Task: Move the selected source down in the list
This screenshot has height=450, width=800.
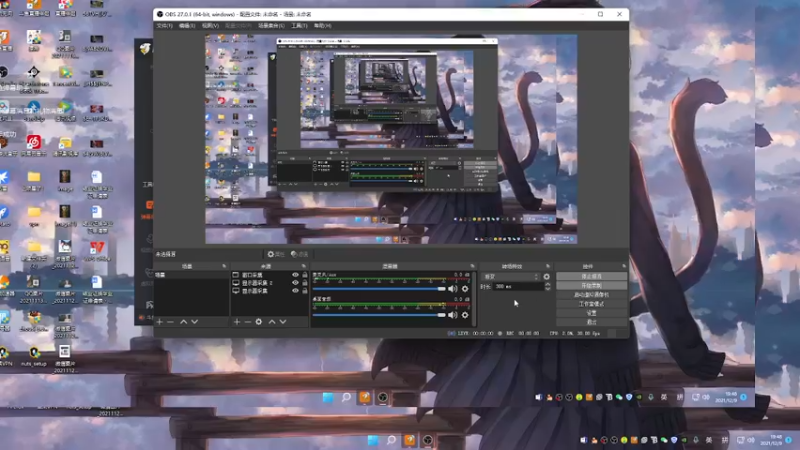Action: pos(283,322)
